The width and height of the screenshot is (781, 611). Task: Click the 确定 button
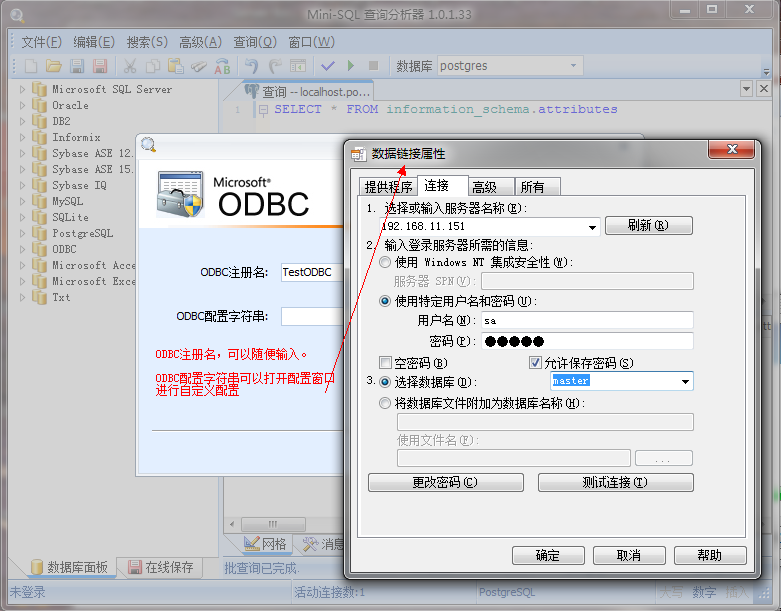tap(548, 555)
